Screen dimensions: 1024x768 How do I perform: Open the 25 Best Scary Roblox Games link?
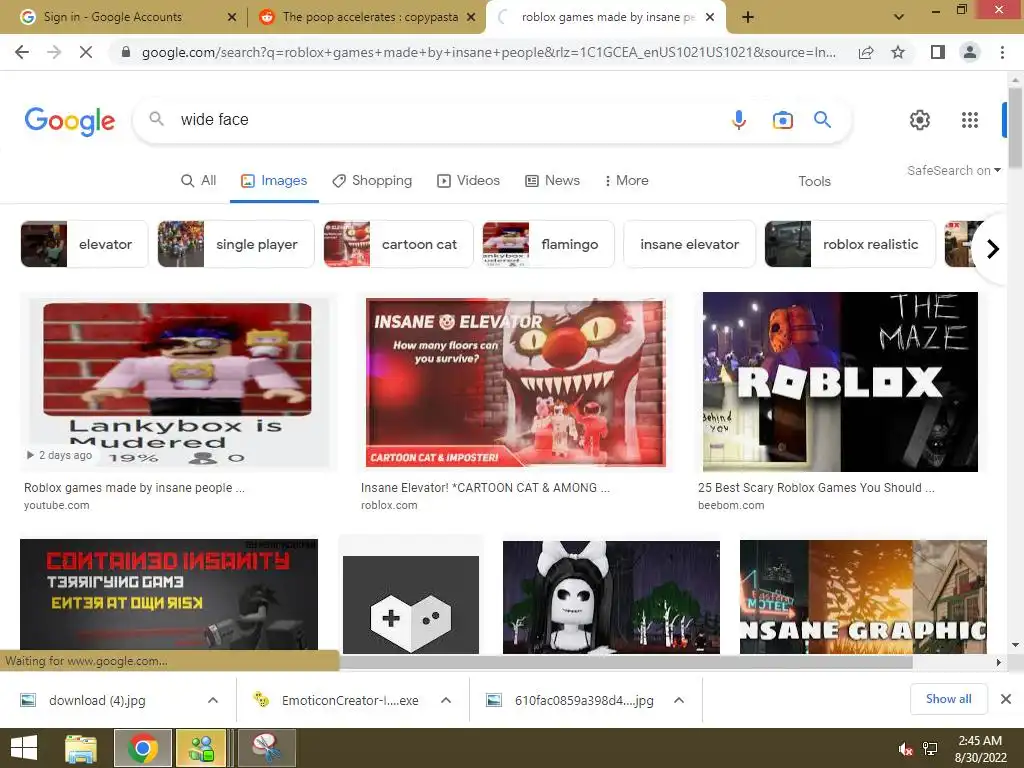tap(816, 488)
